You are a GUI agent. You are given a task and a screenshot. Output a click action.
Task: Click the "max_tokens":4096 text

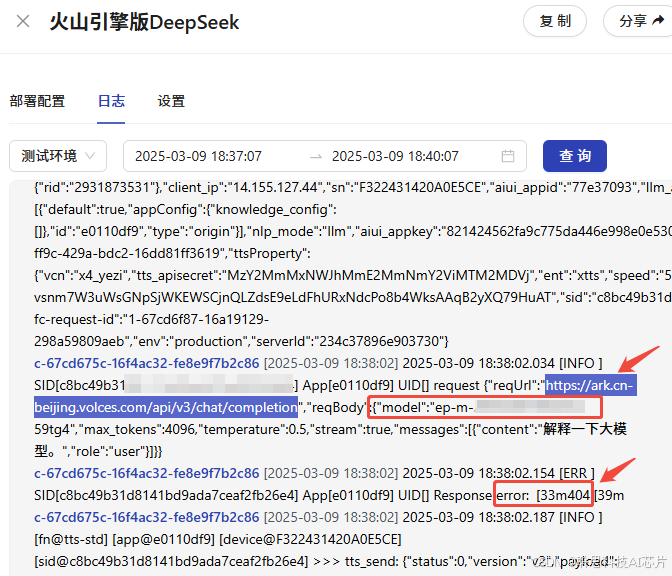(x=136, y=429)
